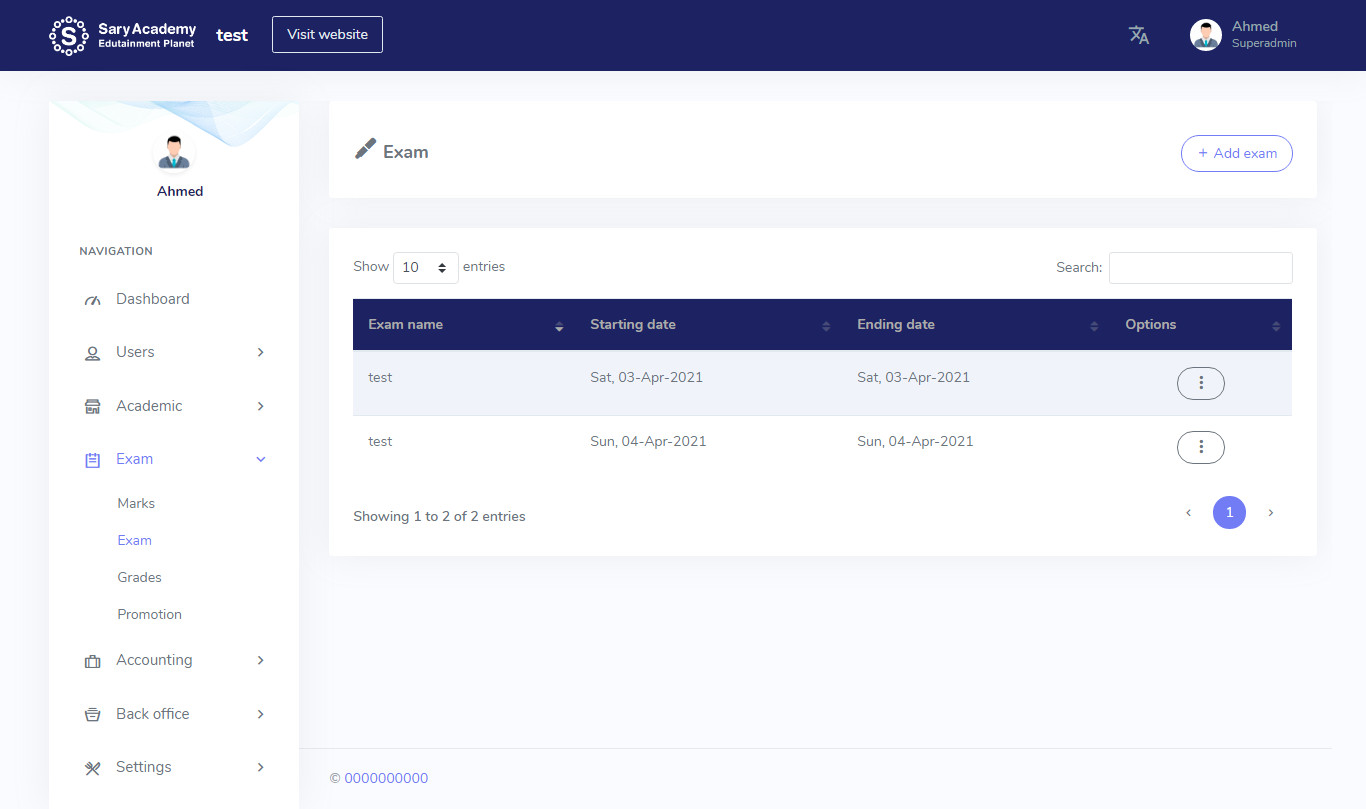Click starting date Sun, 04-Apr-2021 cell
This screenshot has height=809, width=1366.
click(x=648, y=441)
